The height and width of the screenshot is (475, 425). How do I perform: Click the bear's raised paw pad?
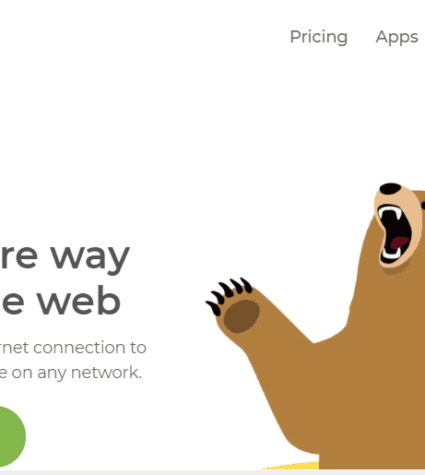pyautogui.click(x=241, y=316)
